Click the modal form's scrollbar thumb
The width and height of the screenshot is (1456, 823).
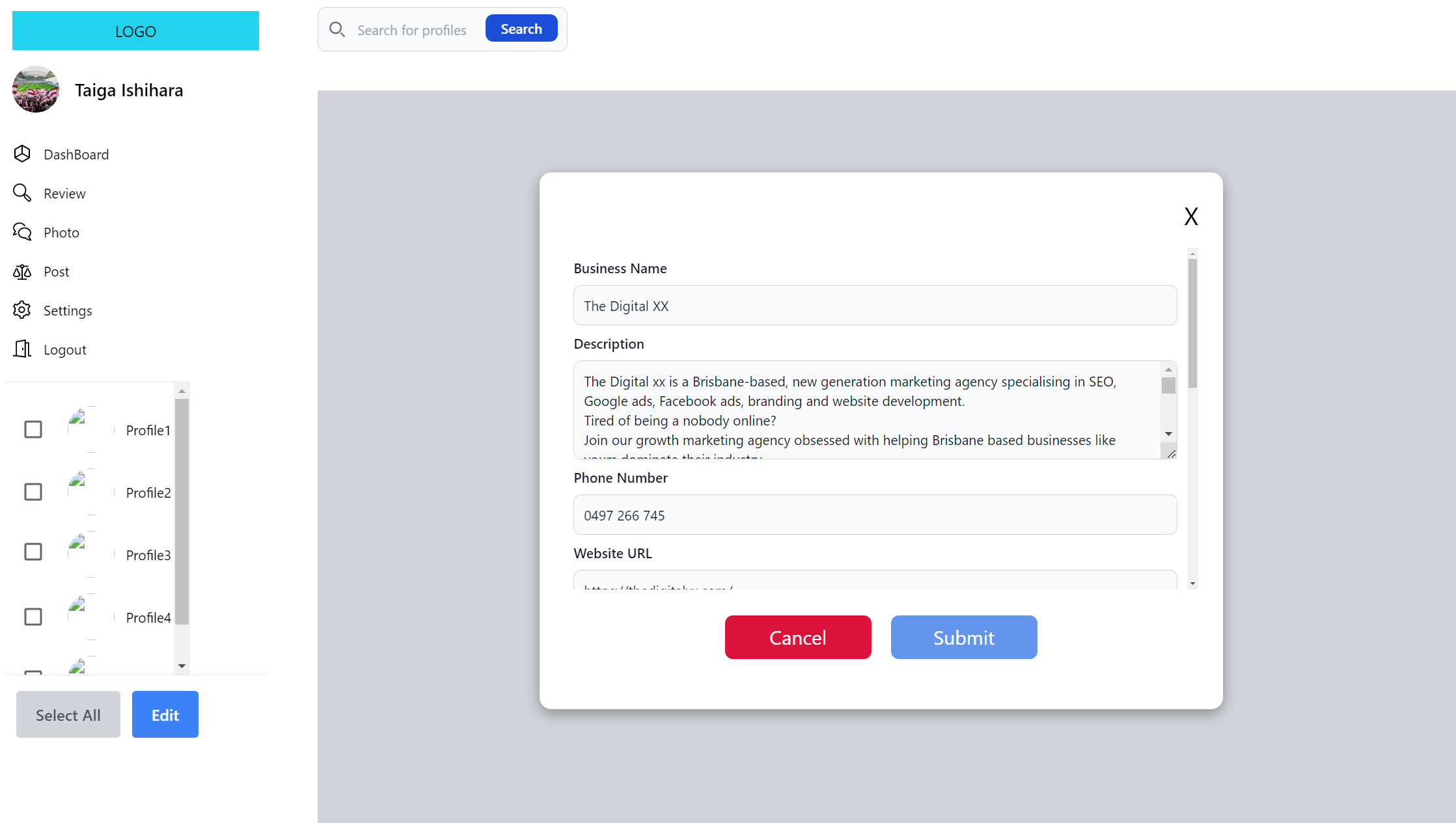coord(1192,323)
